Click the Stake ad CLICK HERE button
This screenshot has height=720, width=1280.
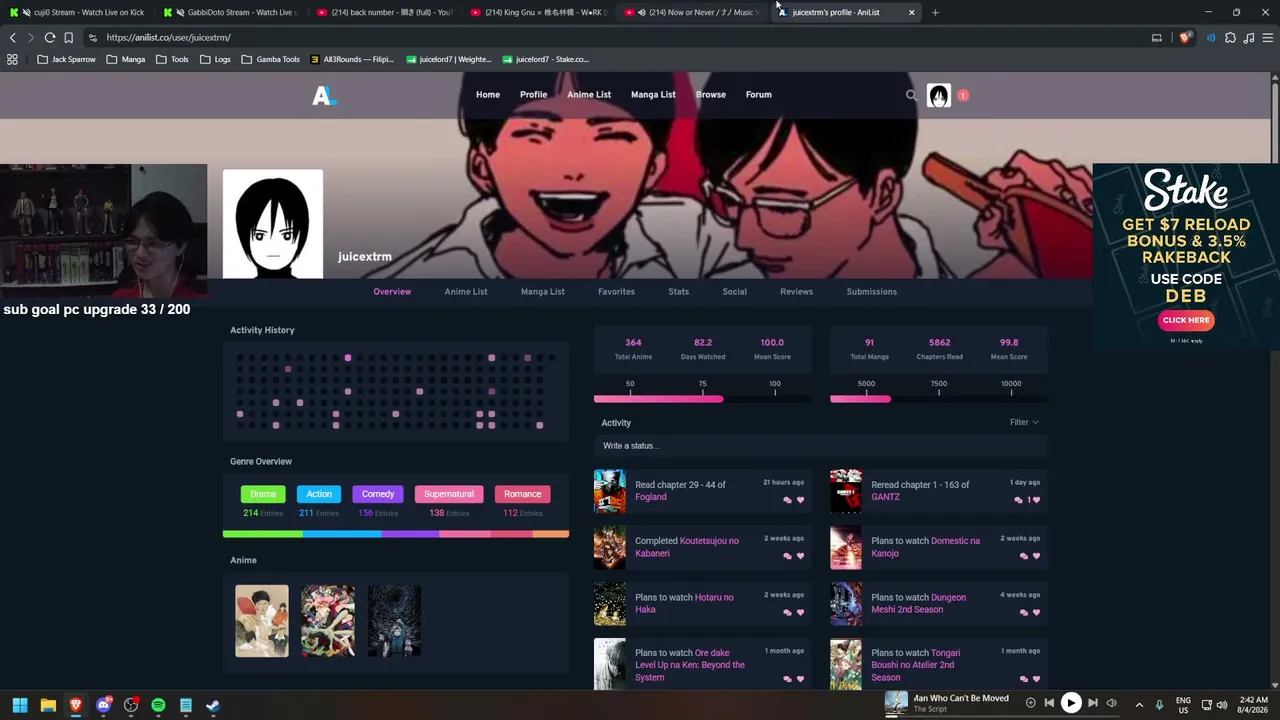1186,320
